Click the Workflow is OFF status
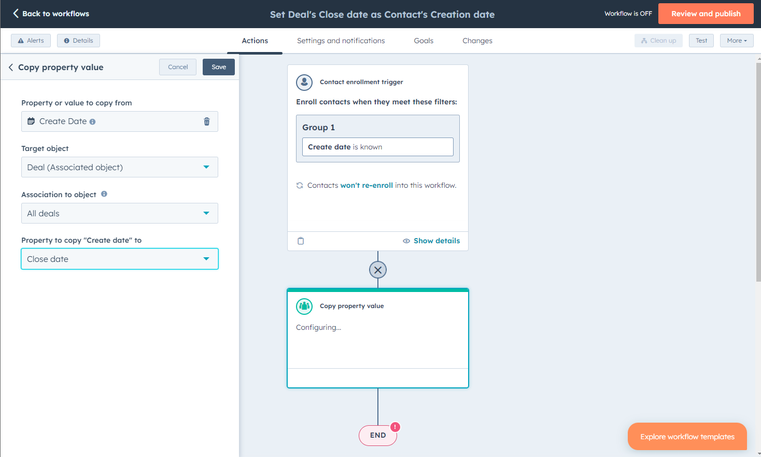 tap(628, 14)
